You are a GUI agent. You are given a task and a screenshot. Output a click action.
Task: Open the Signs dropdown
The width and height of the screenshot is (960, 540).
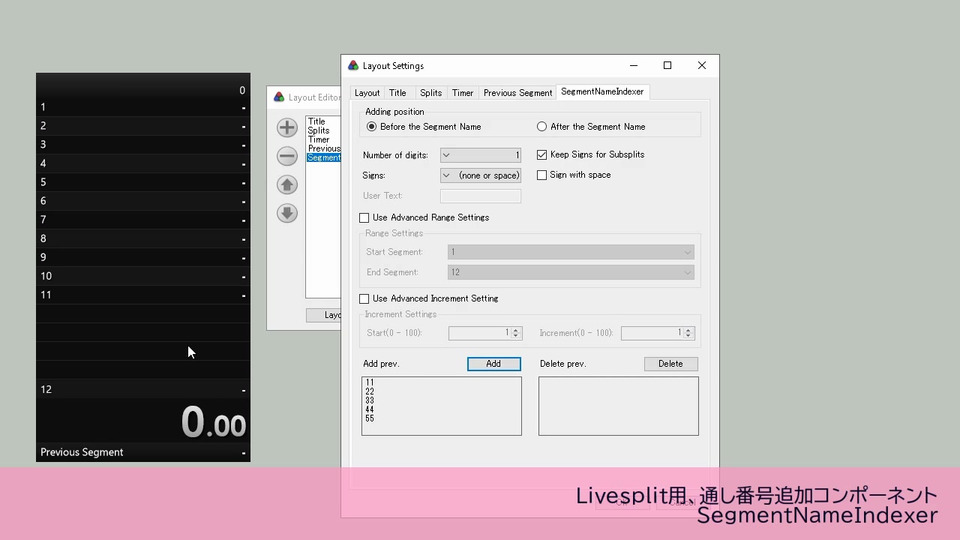tap(481, 175)
